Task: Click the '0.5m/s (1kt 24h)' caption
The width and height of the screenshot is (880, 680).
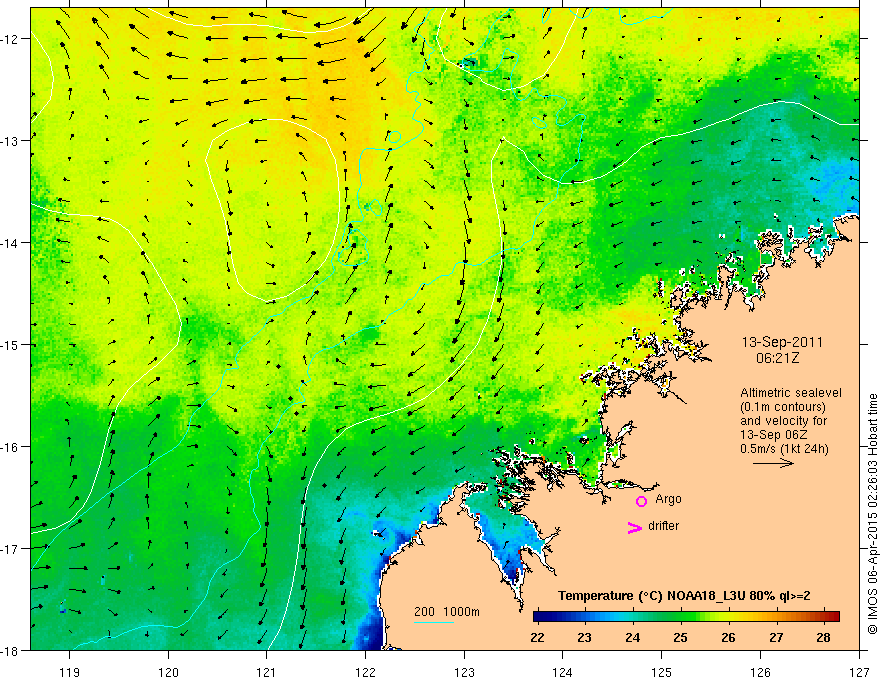Action: point(784,449)
